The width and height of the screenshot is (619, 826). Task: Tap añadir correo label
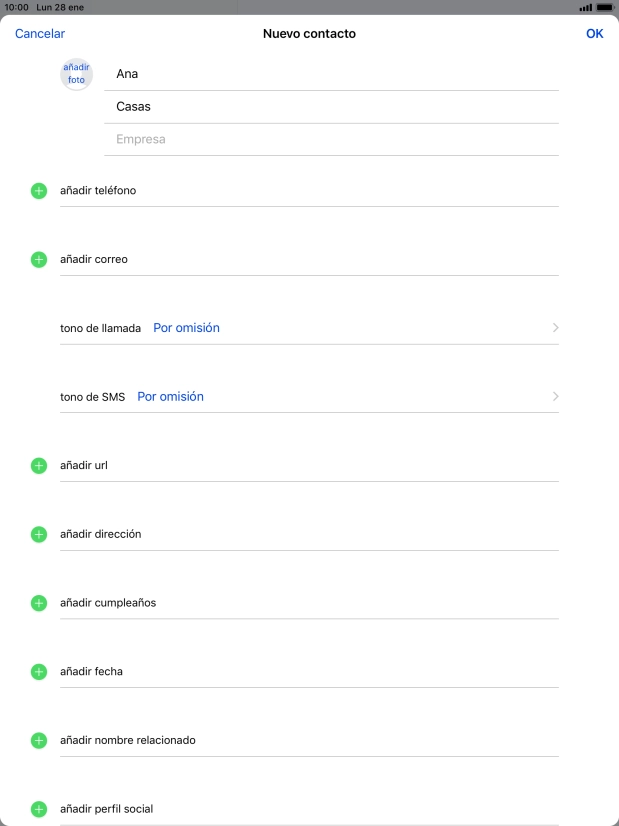(94, 260)
